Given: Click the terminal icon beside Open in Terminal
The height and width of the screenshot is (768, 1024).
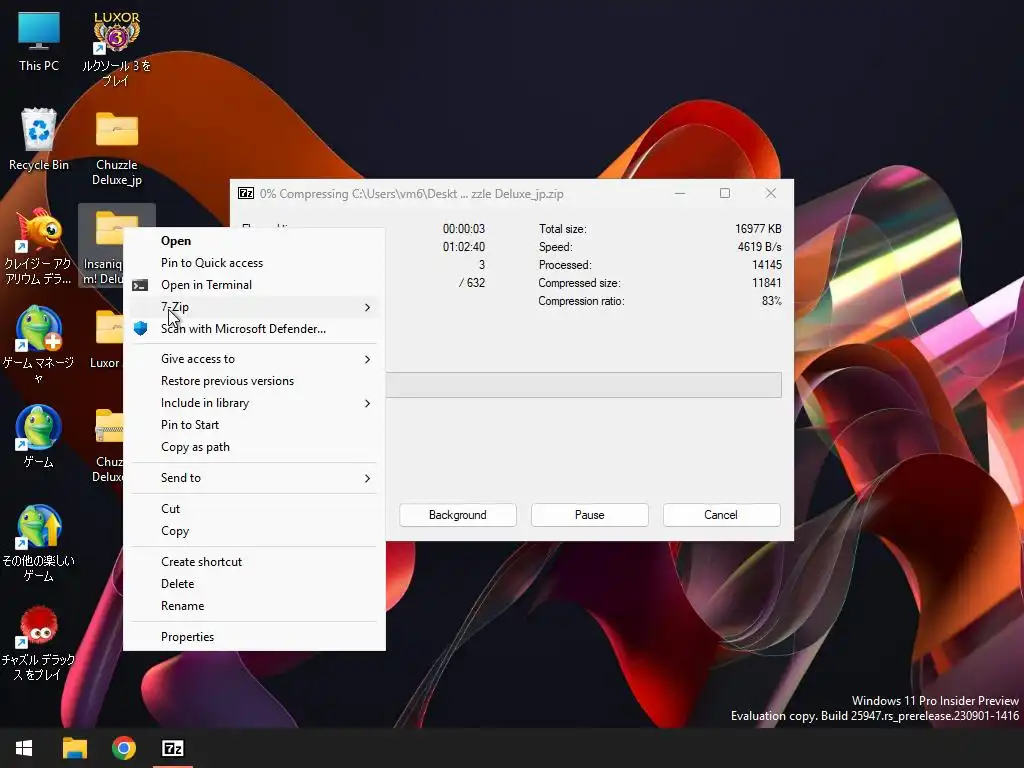Looking at the screenshot, I should [140, 285].
